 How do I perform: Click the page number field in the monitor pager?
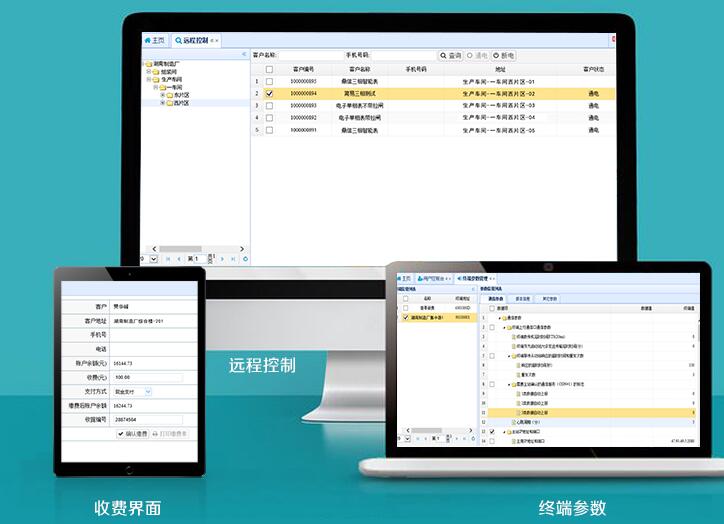pos(199,259)
